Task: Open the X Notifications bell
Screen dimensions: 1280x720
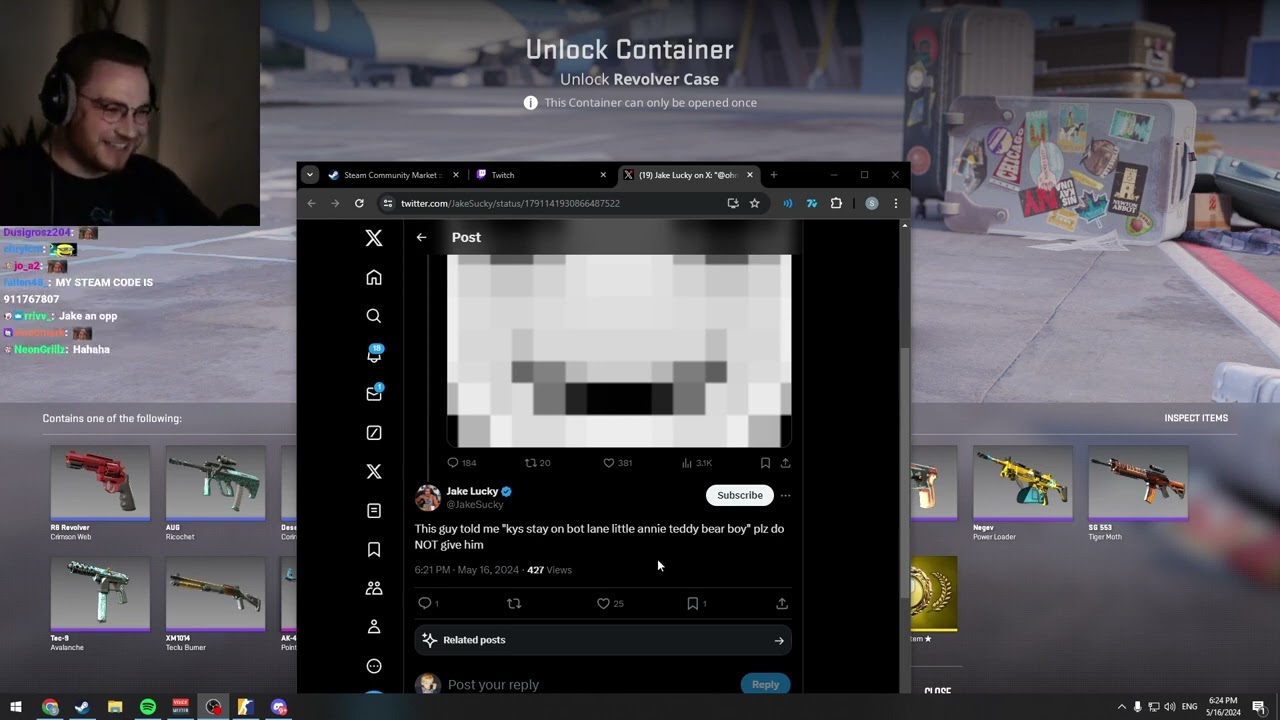Action: [x=374, y=355]
